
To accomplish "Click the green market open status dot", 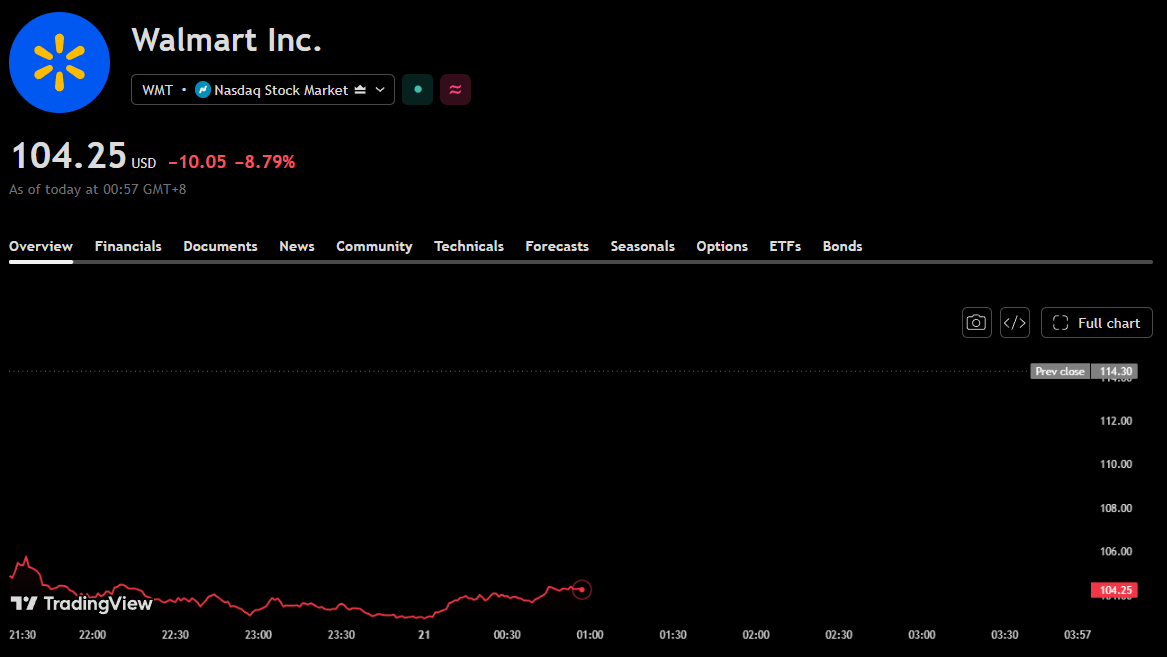I will 418,89.
